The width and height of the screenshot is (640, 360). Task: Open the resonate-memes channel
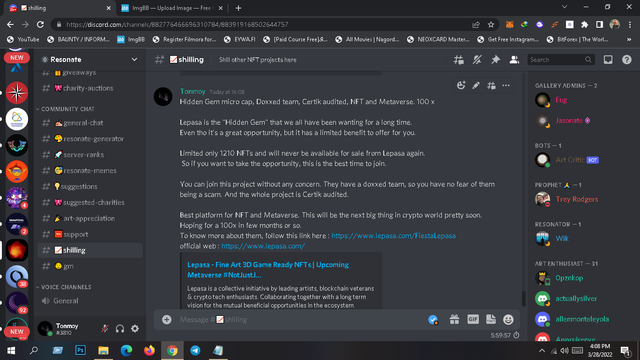click(90, 170)
